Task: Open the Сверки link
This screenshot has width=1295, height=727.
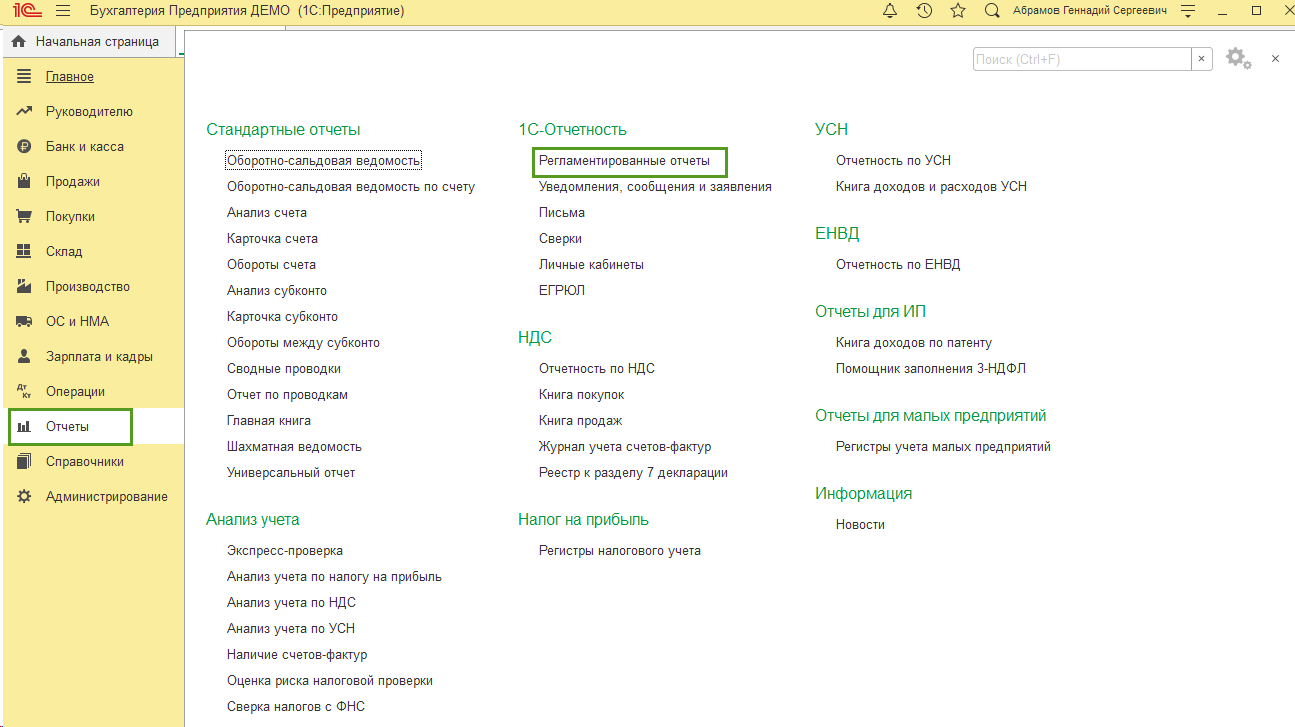Action: point(560,238)
